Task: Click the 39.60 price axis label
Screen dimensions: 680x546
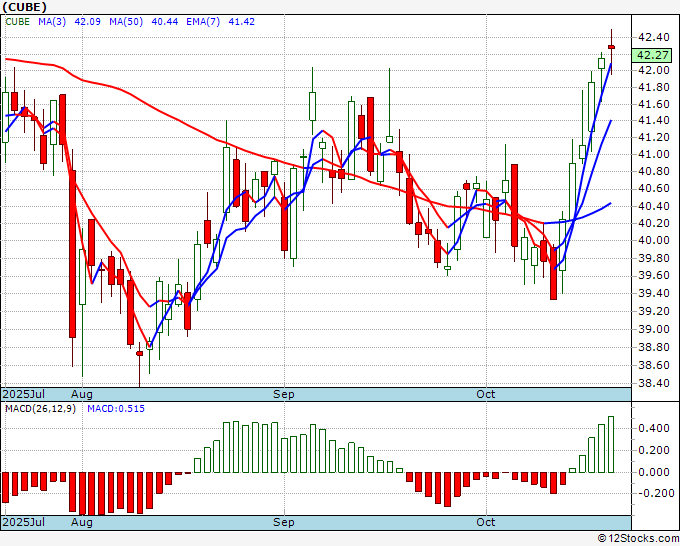Action: (x=654, y=276)
